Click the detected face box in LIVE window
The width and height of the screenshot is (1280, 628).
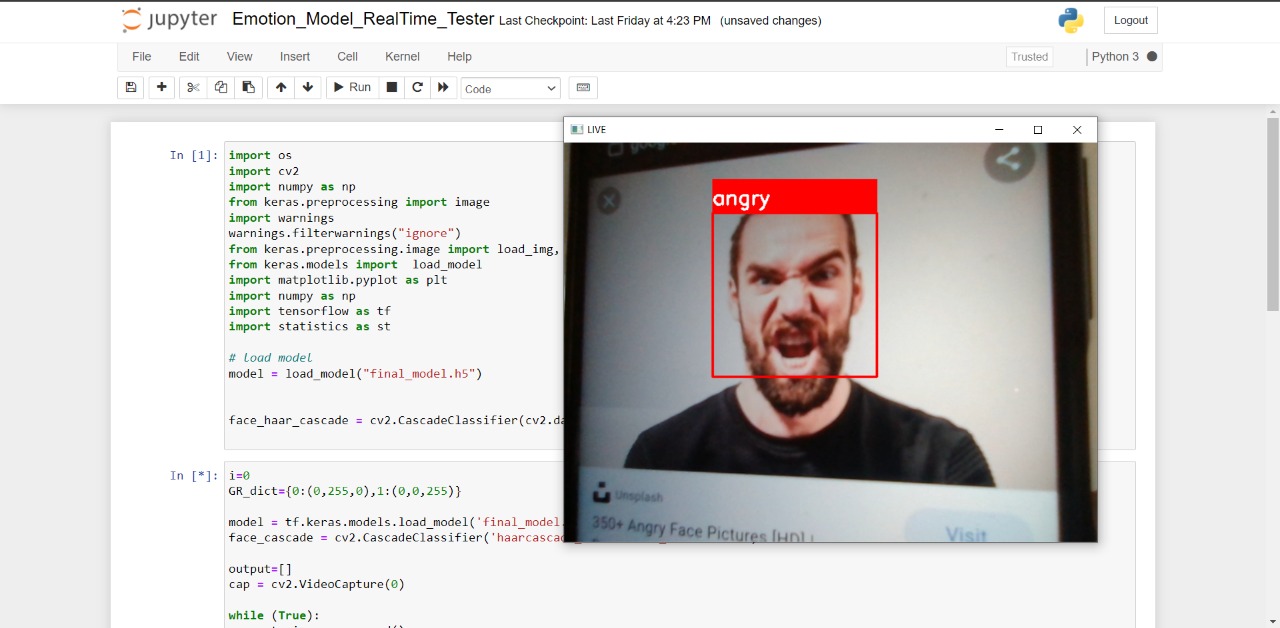coord(794,295)
